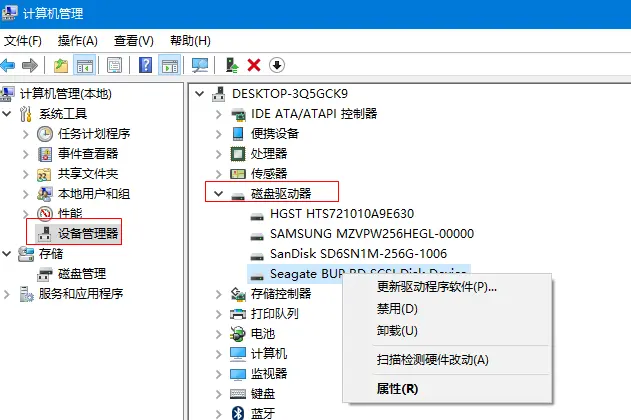Open the 查看(V) menu

tap(134, 41)
